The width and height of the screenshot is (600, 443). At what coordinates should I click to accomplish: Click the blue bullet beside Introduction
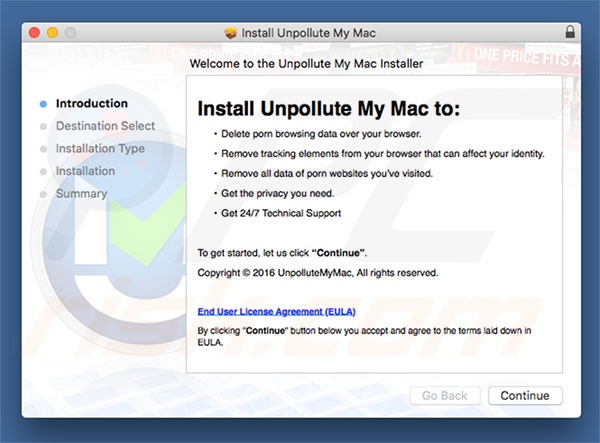(43, 104)
